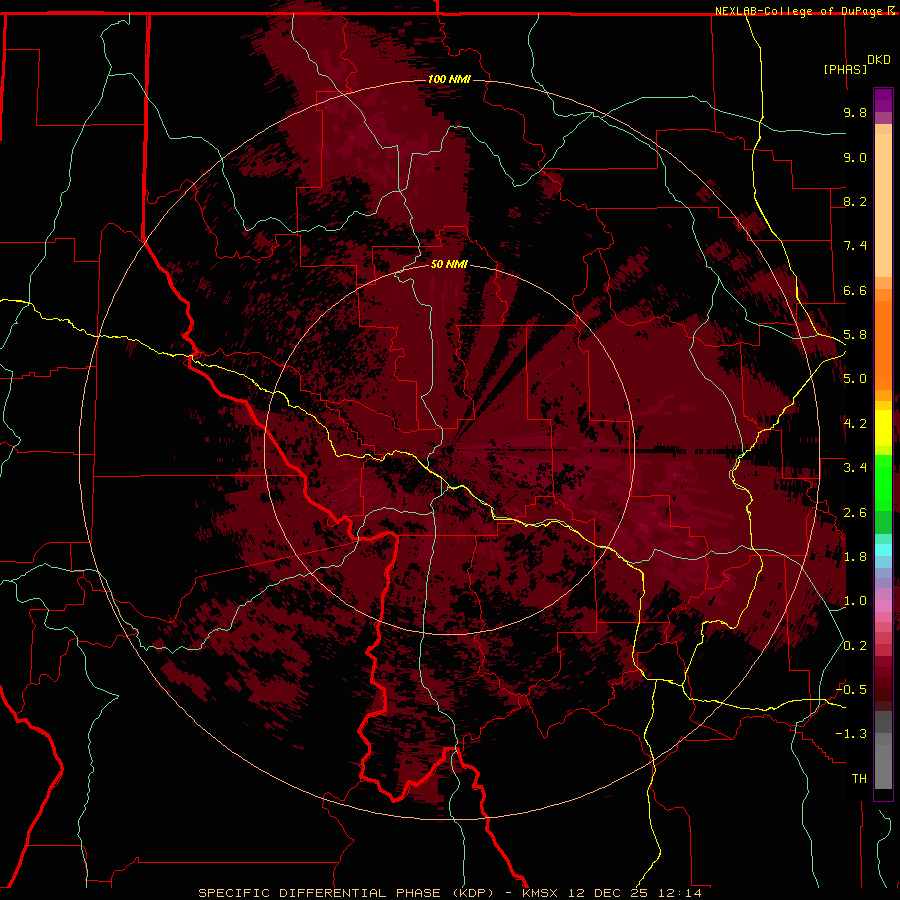Click the 50 NMI range ring label

click(x=449, y=264)
